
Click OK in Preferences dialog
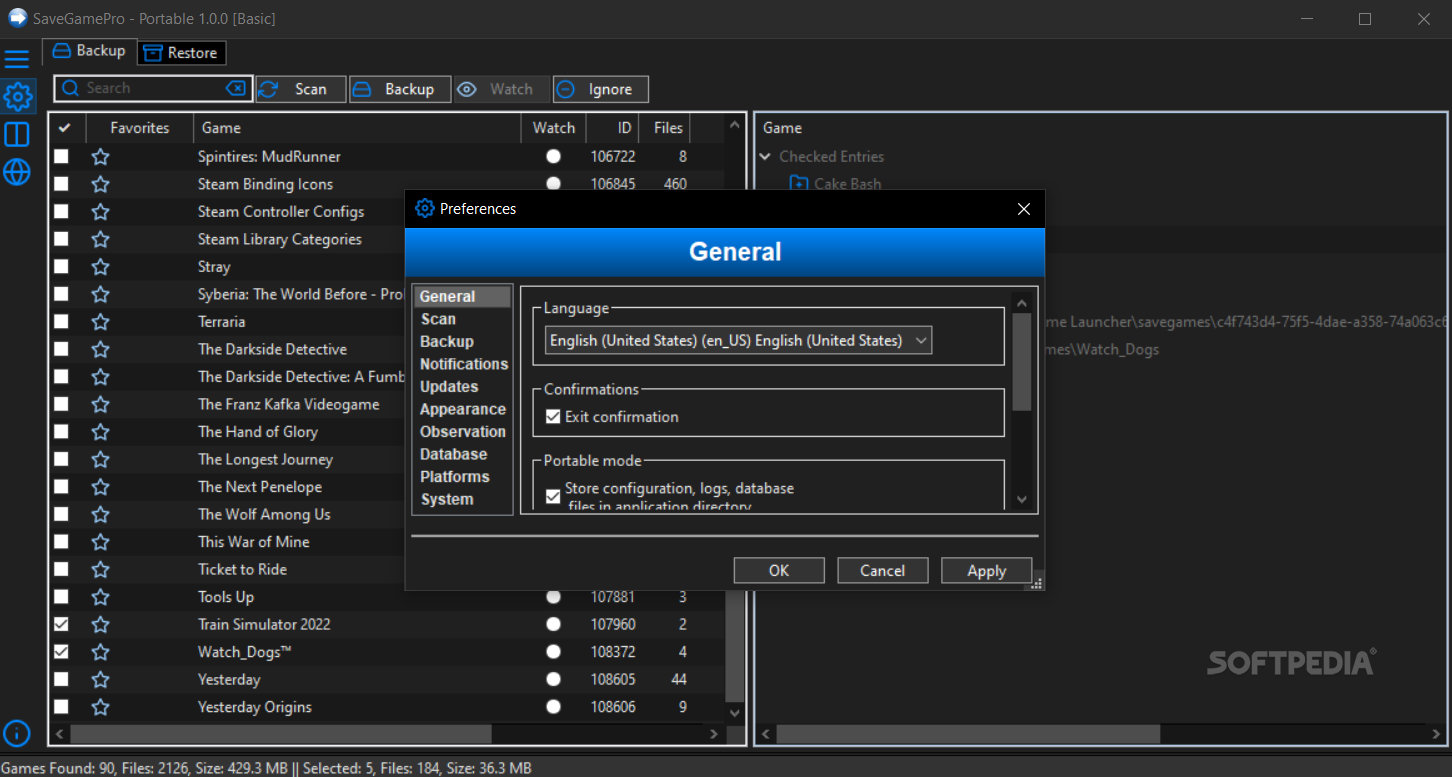[779, 570]
